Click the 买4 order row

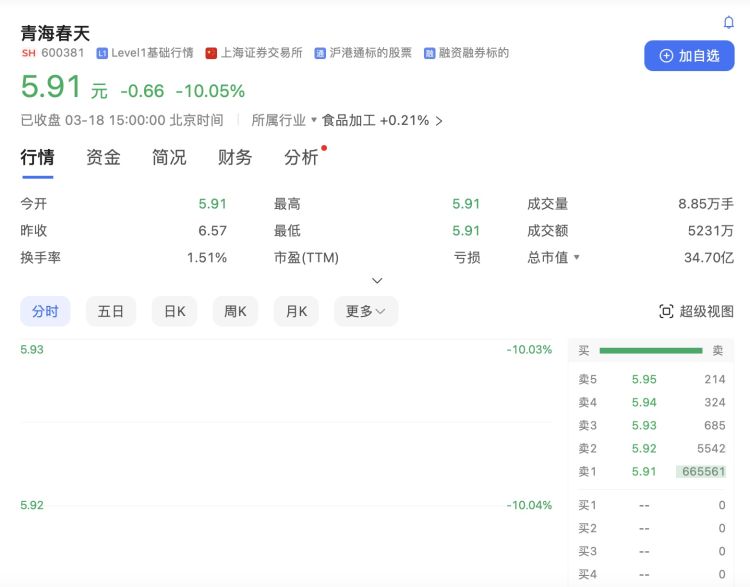pyautogui.click(x=651, y=574)
